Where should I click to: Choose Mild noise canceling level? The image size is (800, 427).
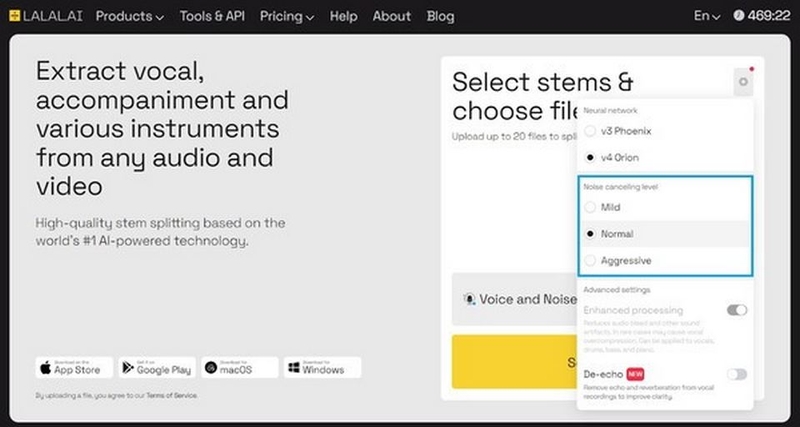coord(590,207)
